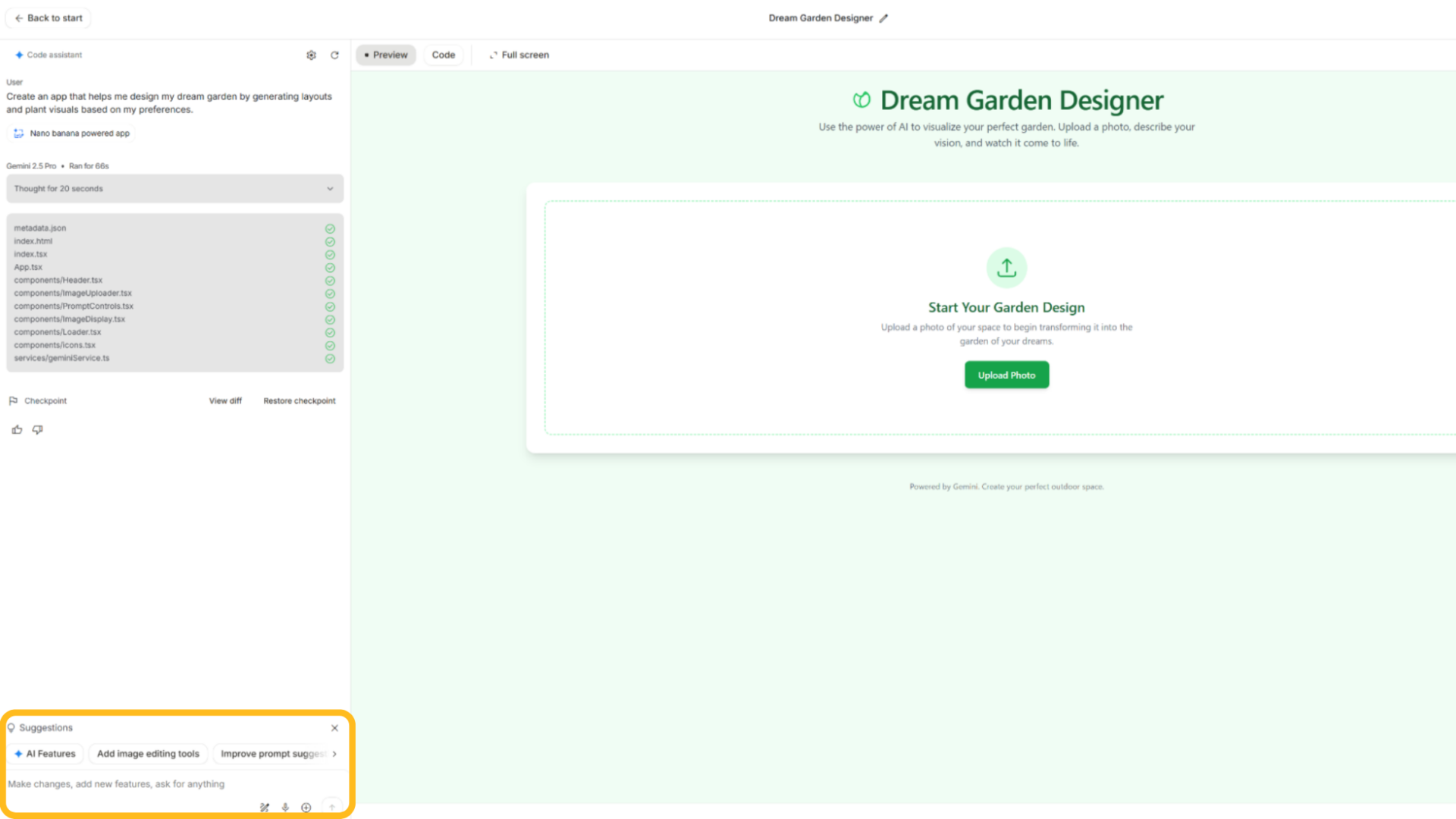Give a thumbs up on the response
Screen dimensions: 1456x819
point(17,429)
